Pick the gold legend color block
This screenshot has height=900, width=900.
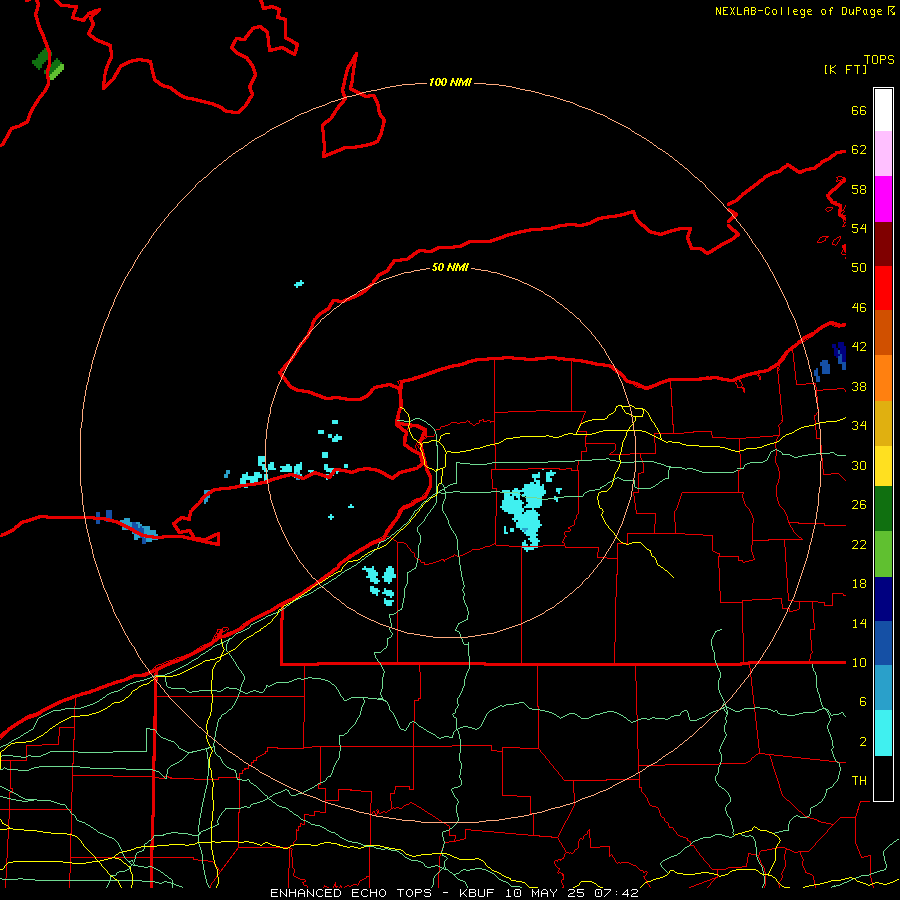pos(883,423)
